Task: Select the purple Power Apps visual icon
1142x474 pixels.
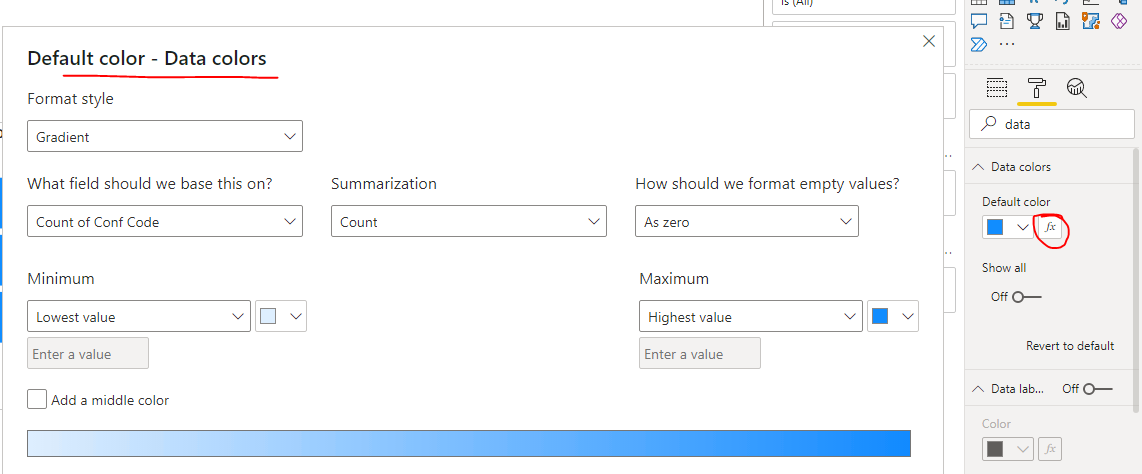Action: point(1119,21)
